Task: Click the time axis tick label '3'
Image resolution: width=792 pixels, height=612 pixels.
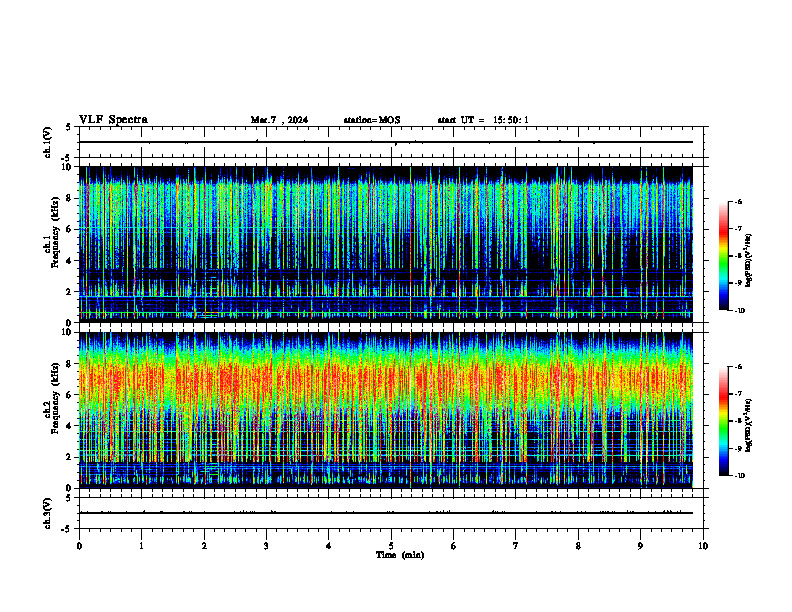Action: [266, 546]
